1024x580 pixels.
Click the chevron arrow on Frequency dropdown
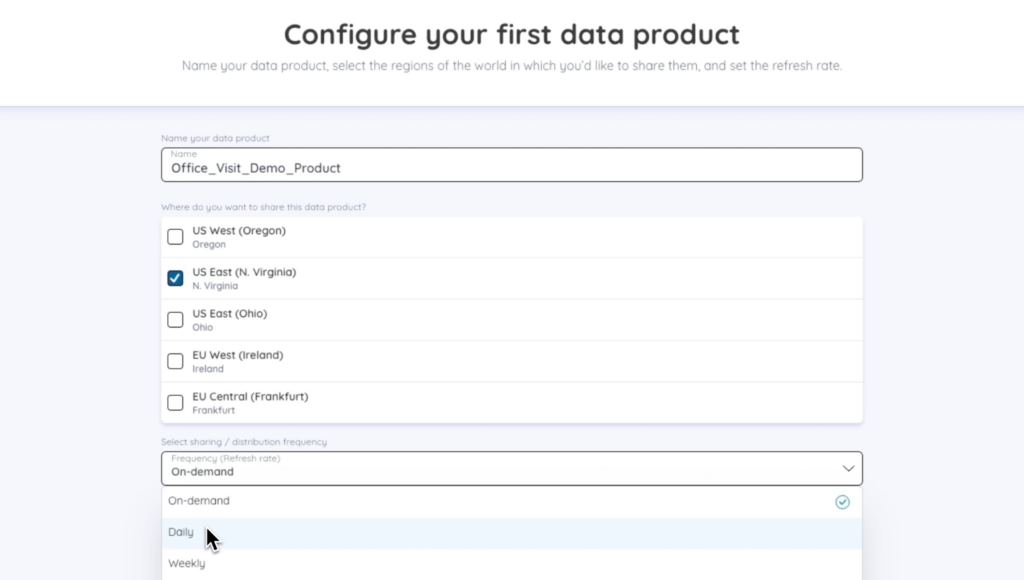point(848,468)
